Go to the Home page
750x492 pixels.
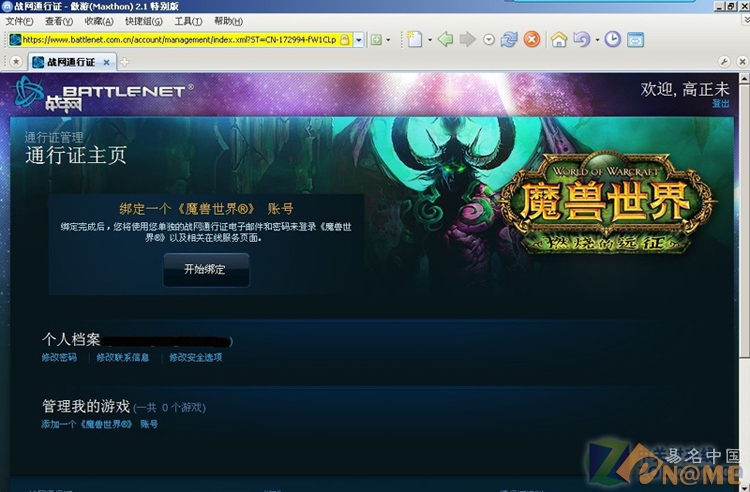(559, 39)
